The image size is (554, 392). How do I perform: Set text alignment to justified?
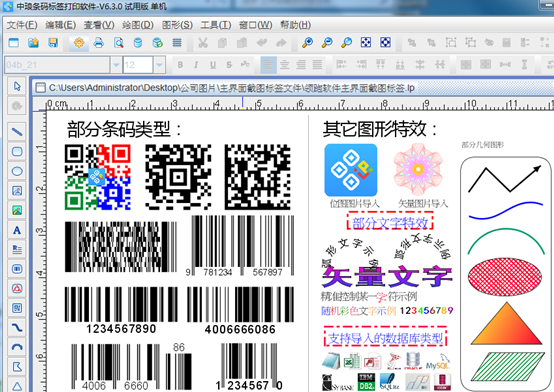click(x=317, y=65)
